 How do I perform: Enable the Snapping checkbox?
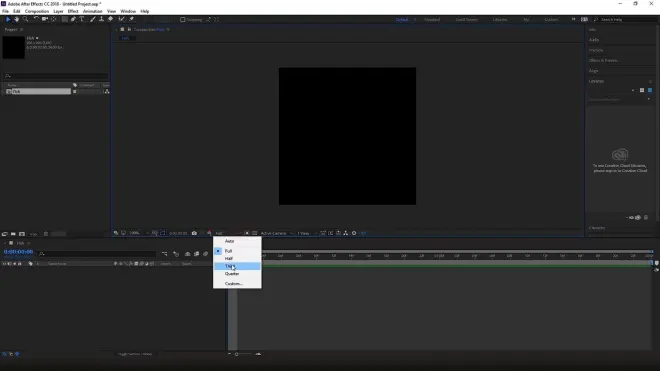pyautogui.click(x=183, y=19)
